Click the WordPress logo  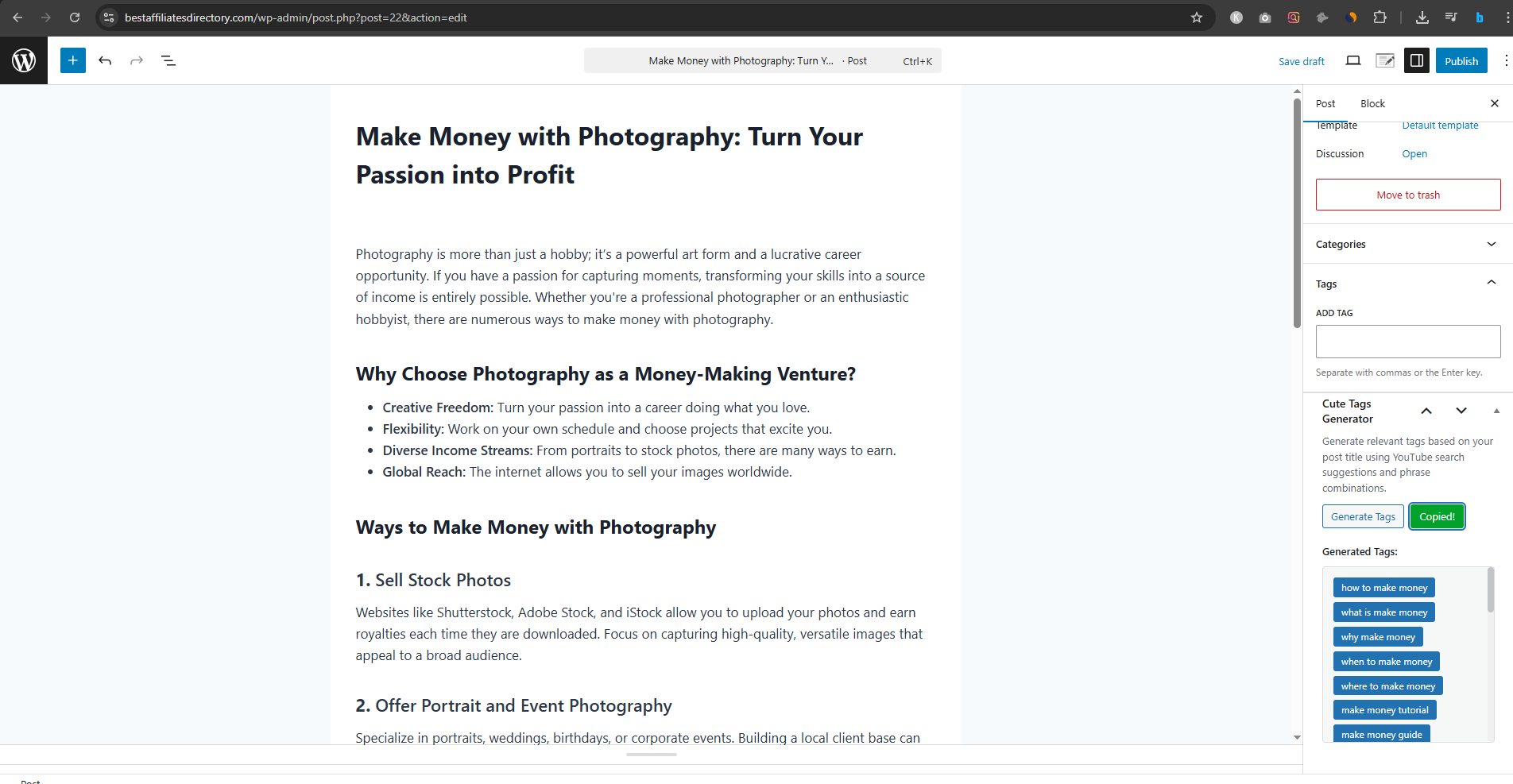24,60
